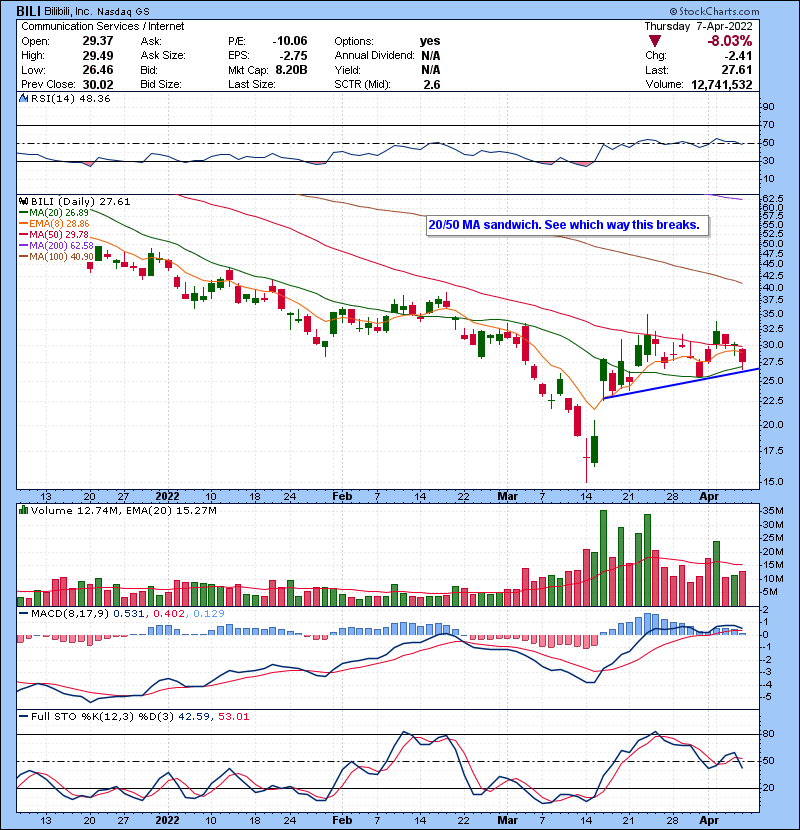Click the Open price 29.37
800x830 pixels.
click(x=97, y=41)
